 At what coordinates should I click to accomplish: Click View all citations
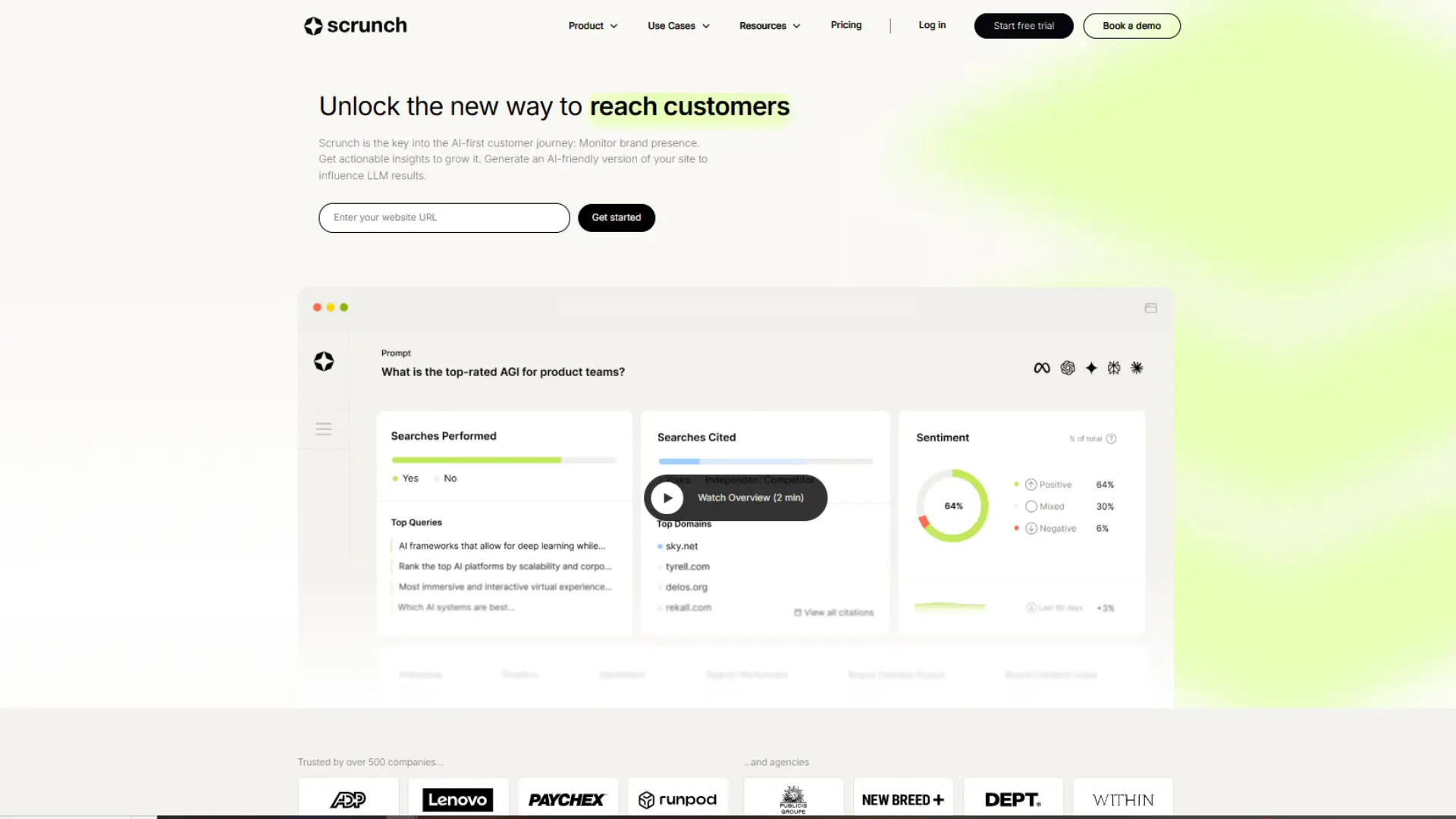pos(833,612)
